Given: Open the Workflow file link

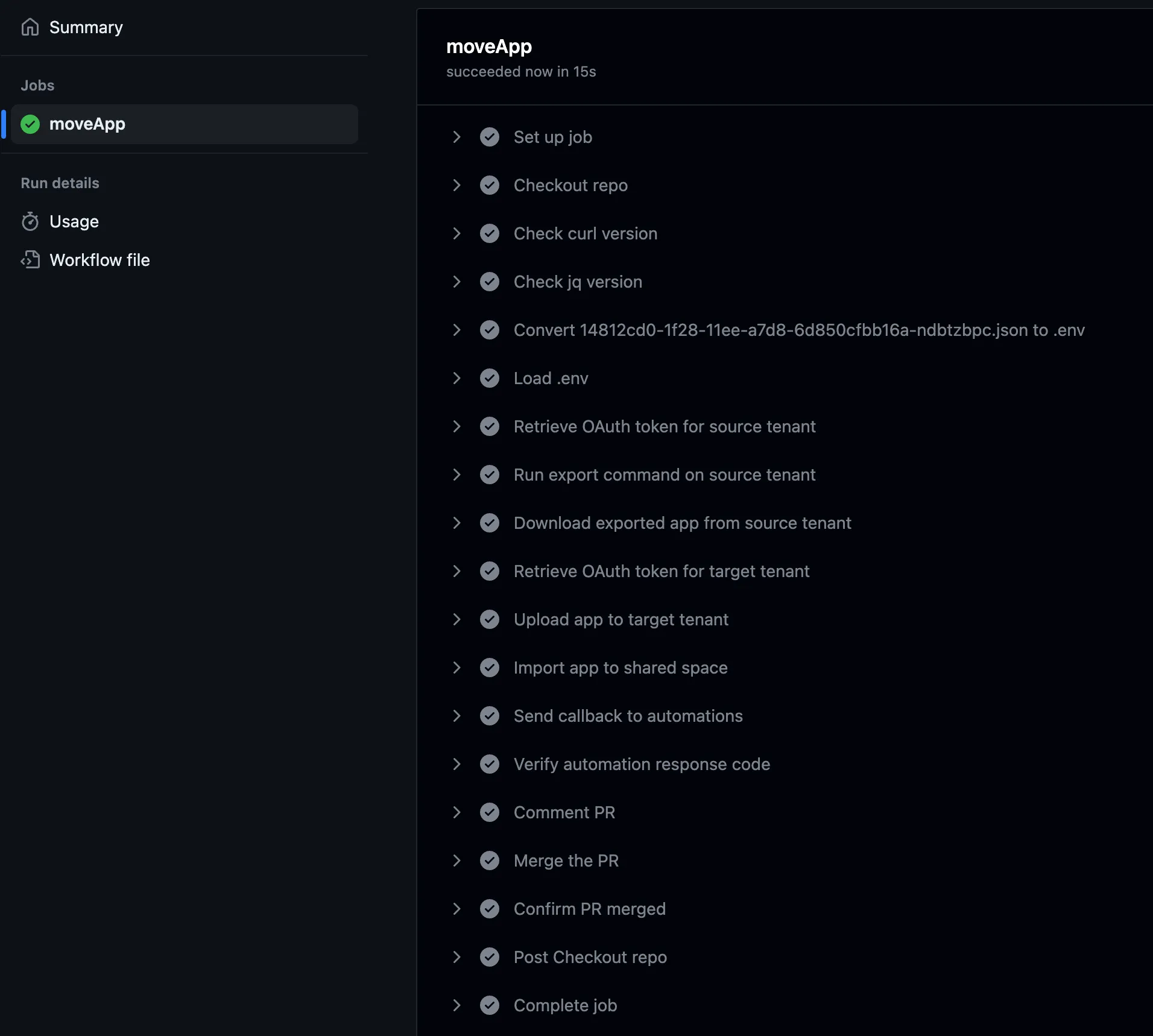Looking at the screenshot, I should (x=100, y=260).
